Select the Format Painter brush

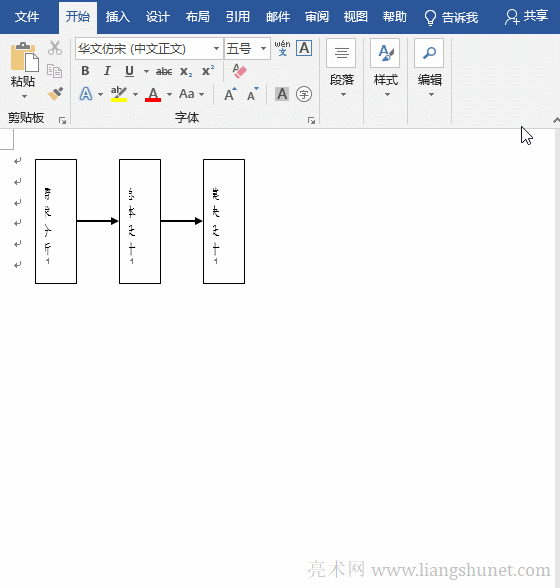click(x=55, y=94)
